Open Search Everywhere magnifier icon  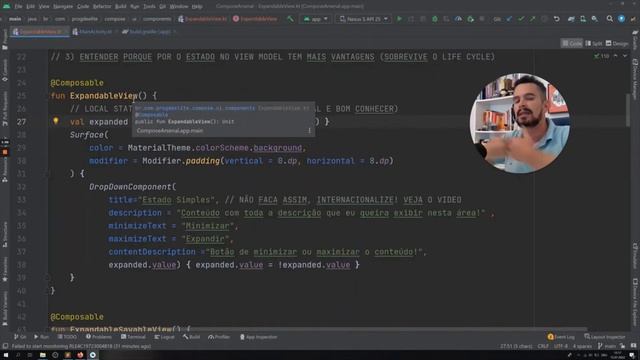pyautogui.click(x=609, y=19)
